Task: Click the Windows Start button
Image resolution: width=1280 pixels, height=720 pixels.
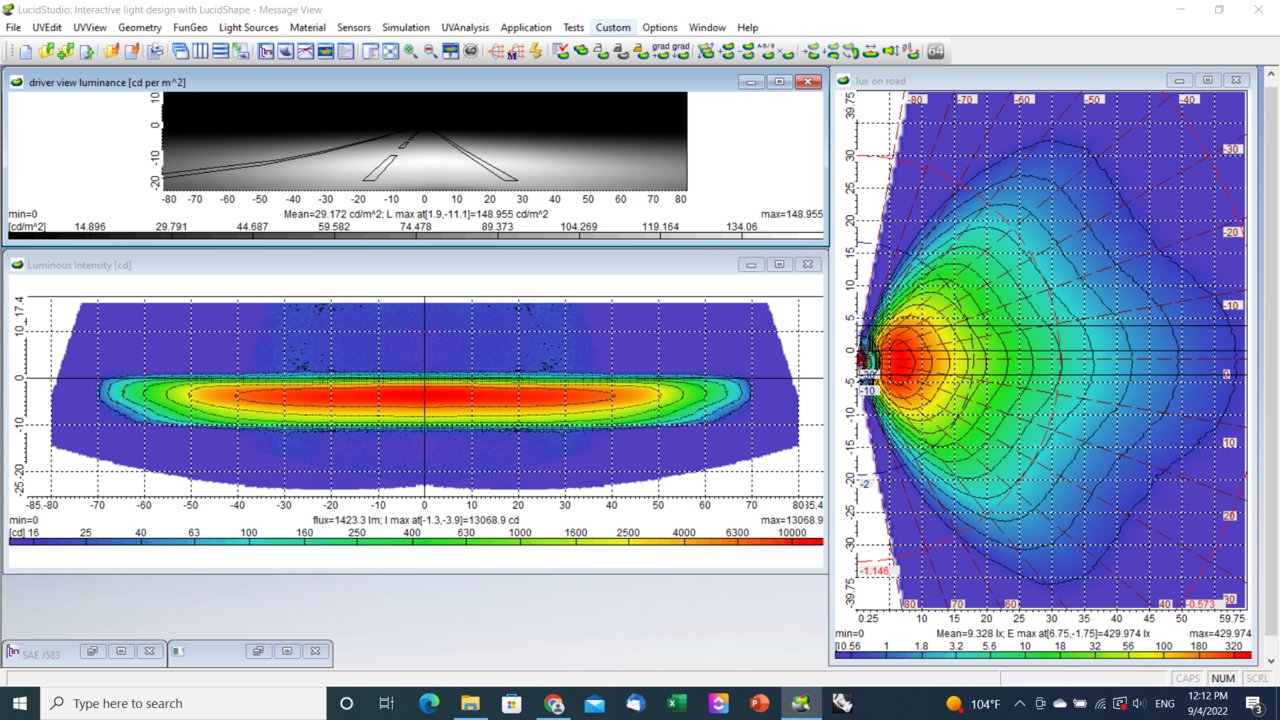Action: 20,703
